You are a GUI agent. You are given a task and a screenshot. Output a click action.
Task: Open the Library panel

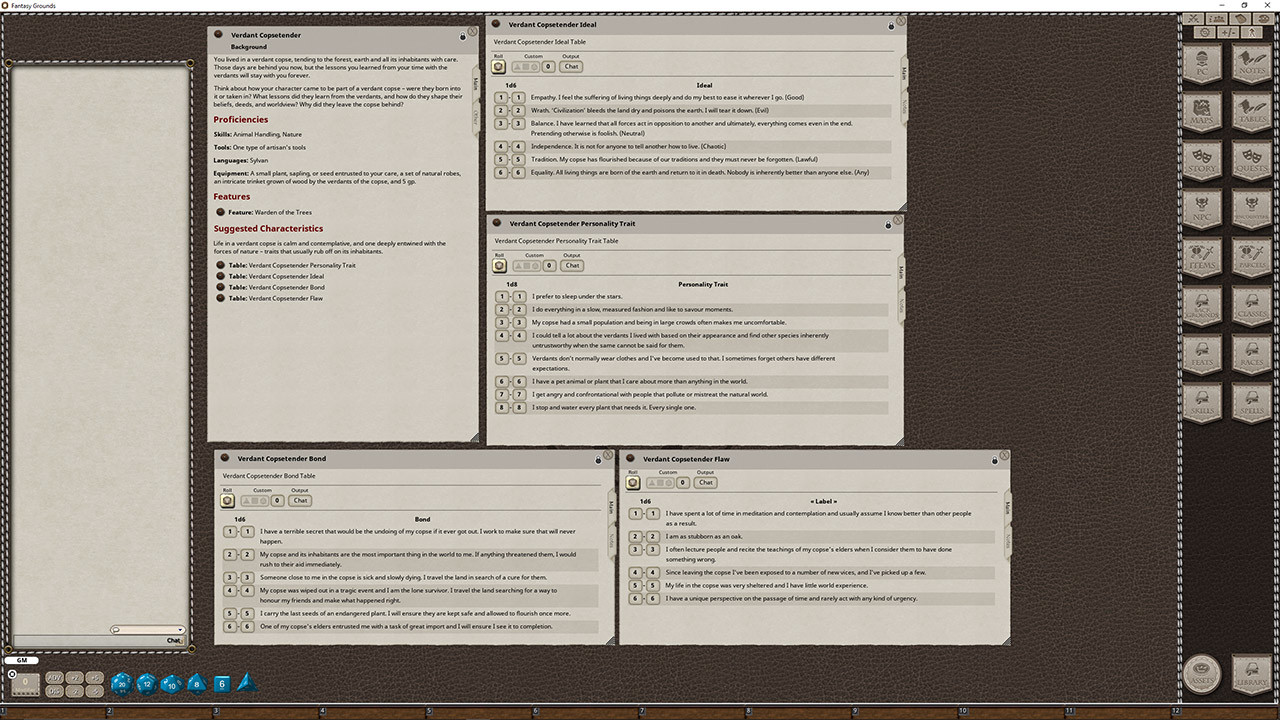pyautogui.click(x=1251, y=674)
